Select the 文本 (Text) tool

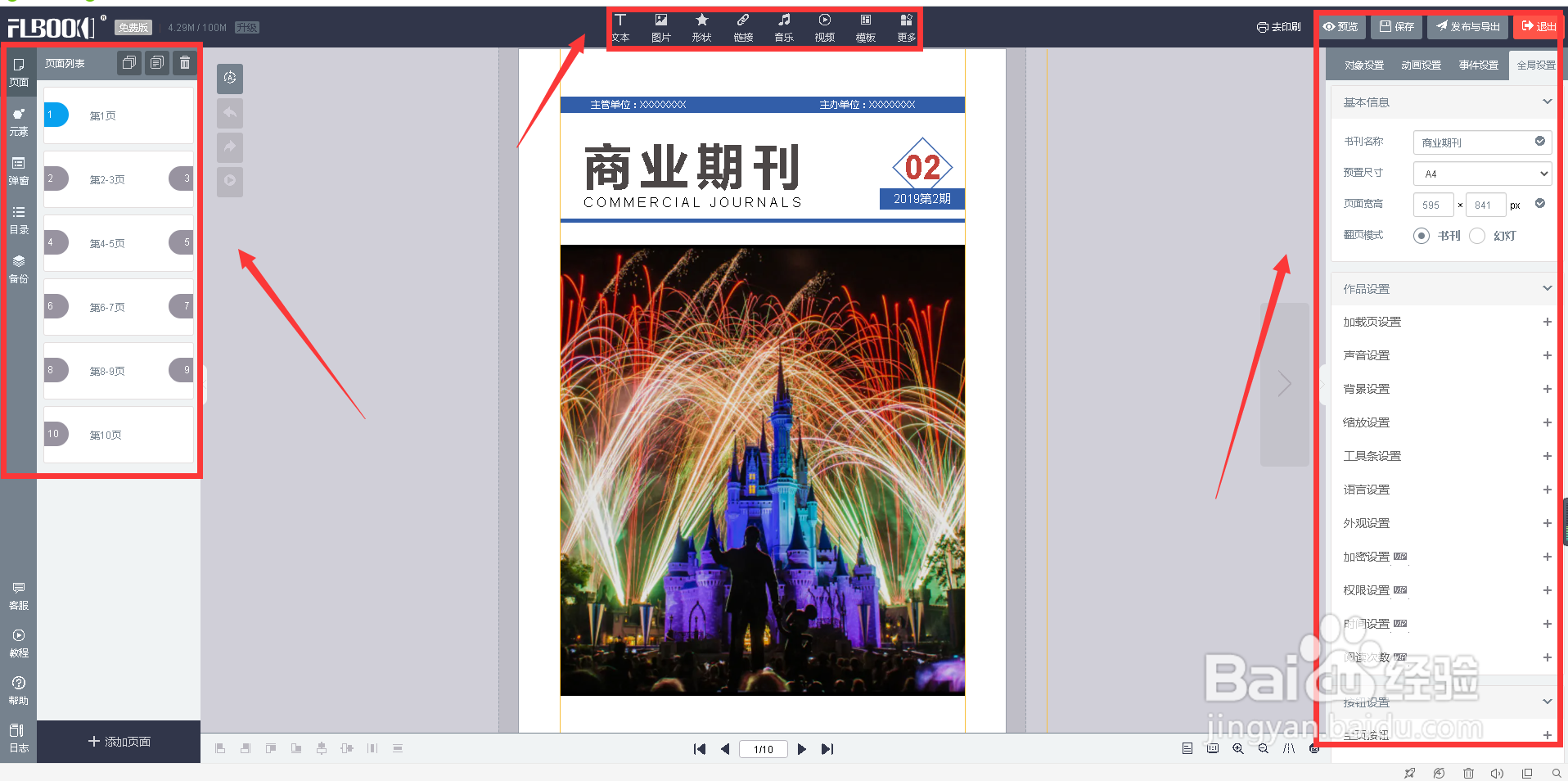tap(620, 28)
